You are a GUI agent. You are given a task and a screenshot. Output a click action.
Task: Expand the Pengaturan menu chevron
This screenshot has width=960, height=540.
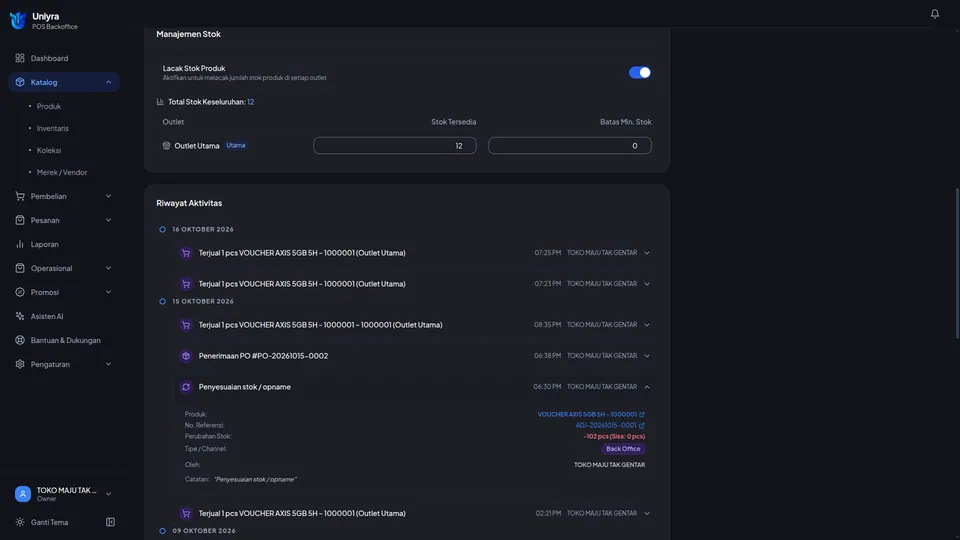click(x=108, y=364)
